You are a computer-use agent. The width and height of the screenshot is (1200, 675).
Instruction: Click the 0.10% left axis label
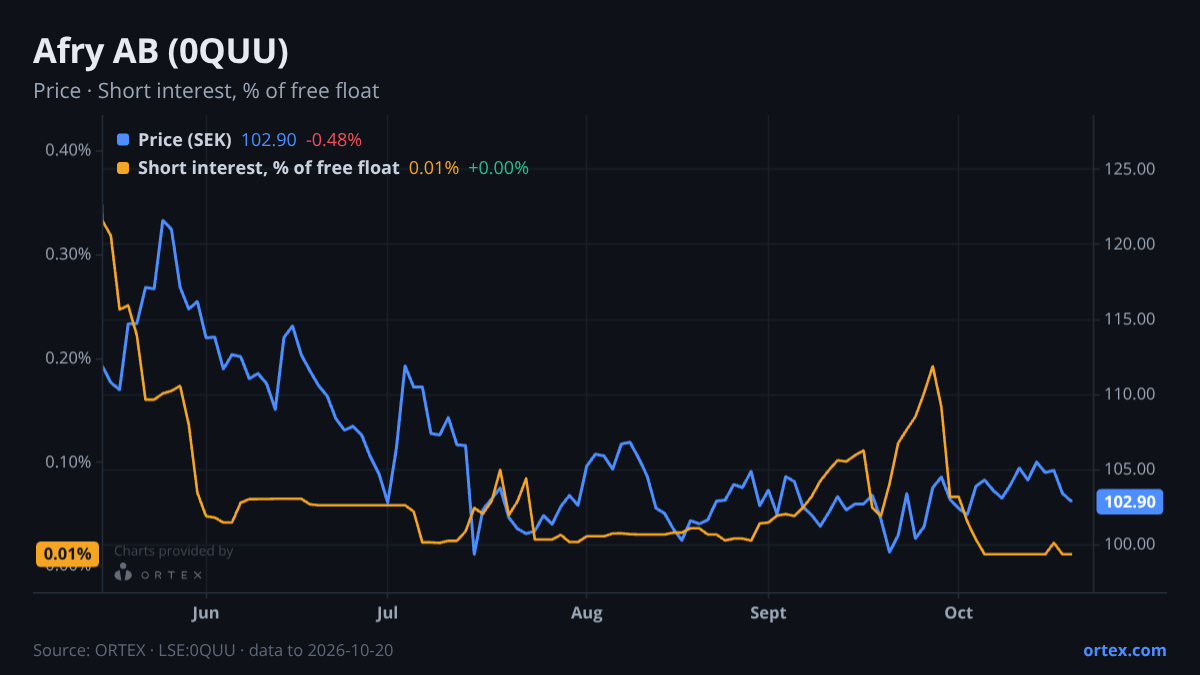[68, 462]
